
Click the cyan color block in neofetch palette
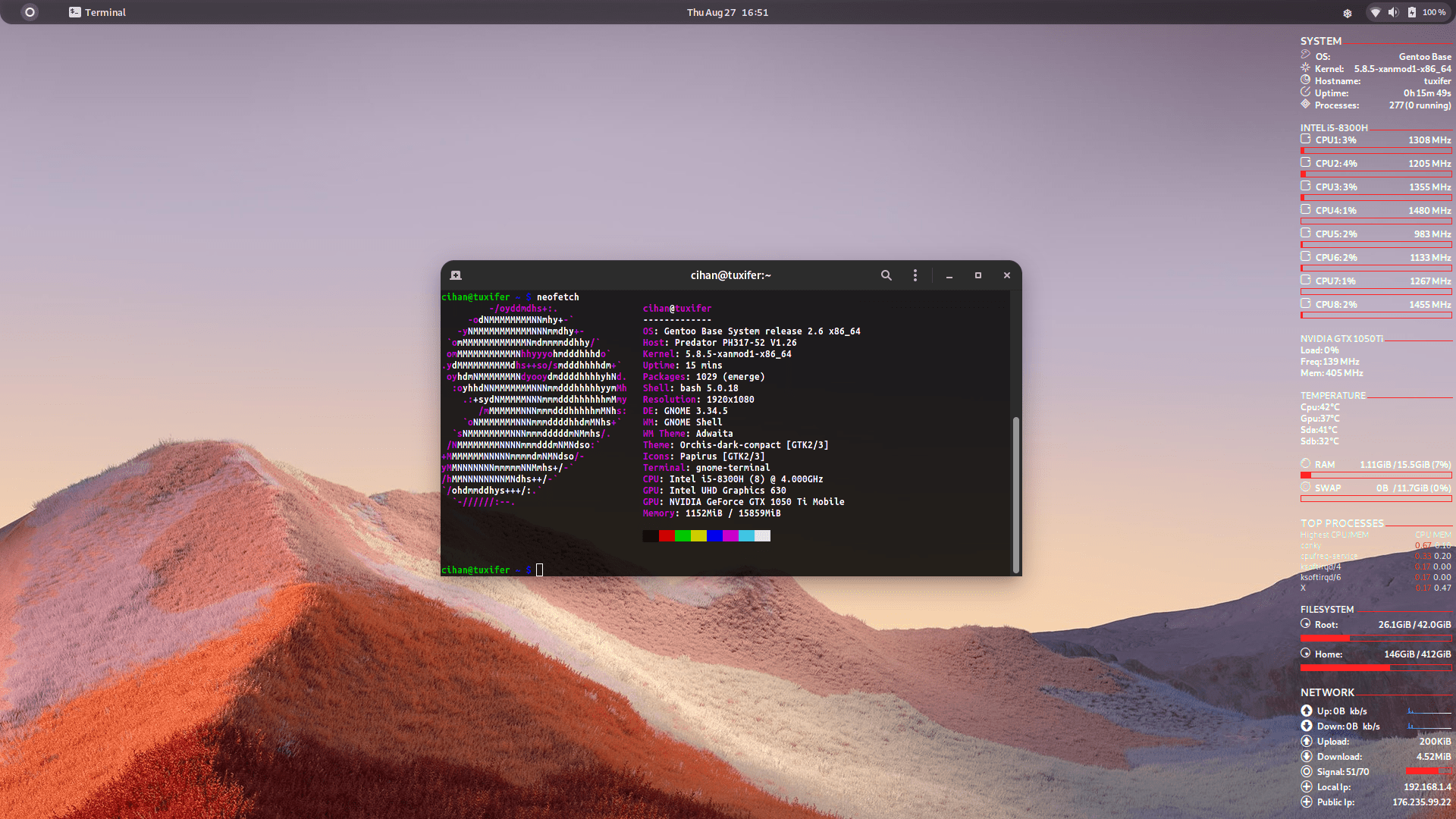[746, 536]
